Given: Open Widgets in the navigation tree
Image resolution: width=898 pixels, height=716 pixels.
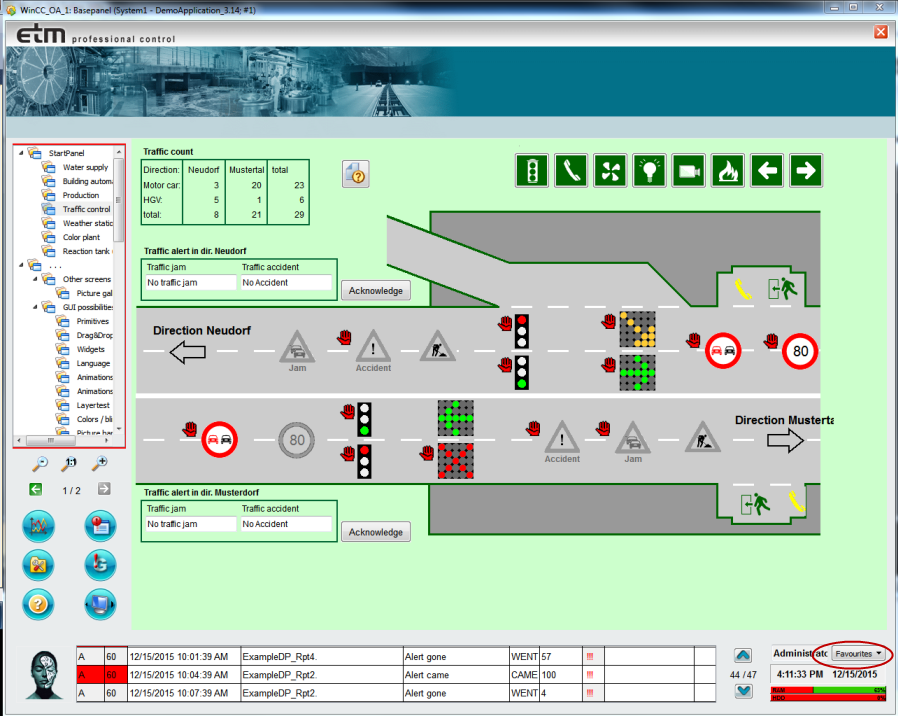Looking at the screenshot, I should point(90,349).
